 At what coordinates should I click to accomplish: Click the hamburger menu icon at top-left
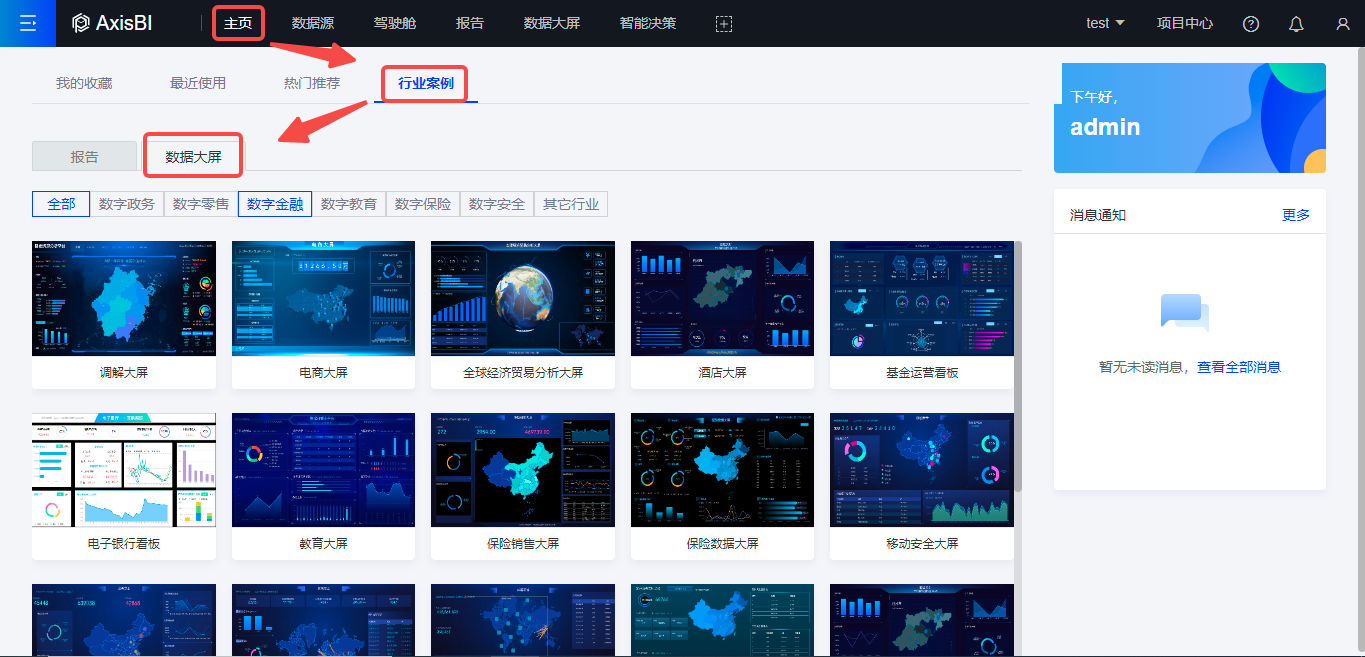click(27, 23)
